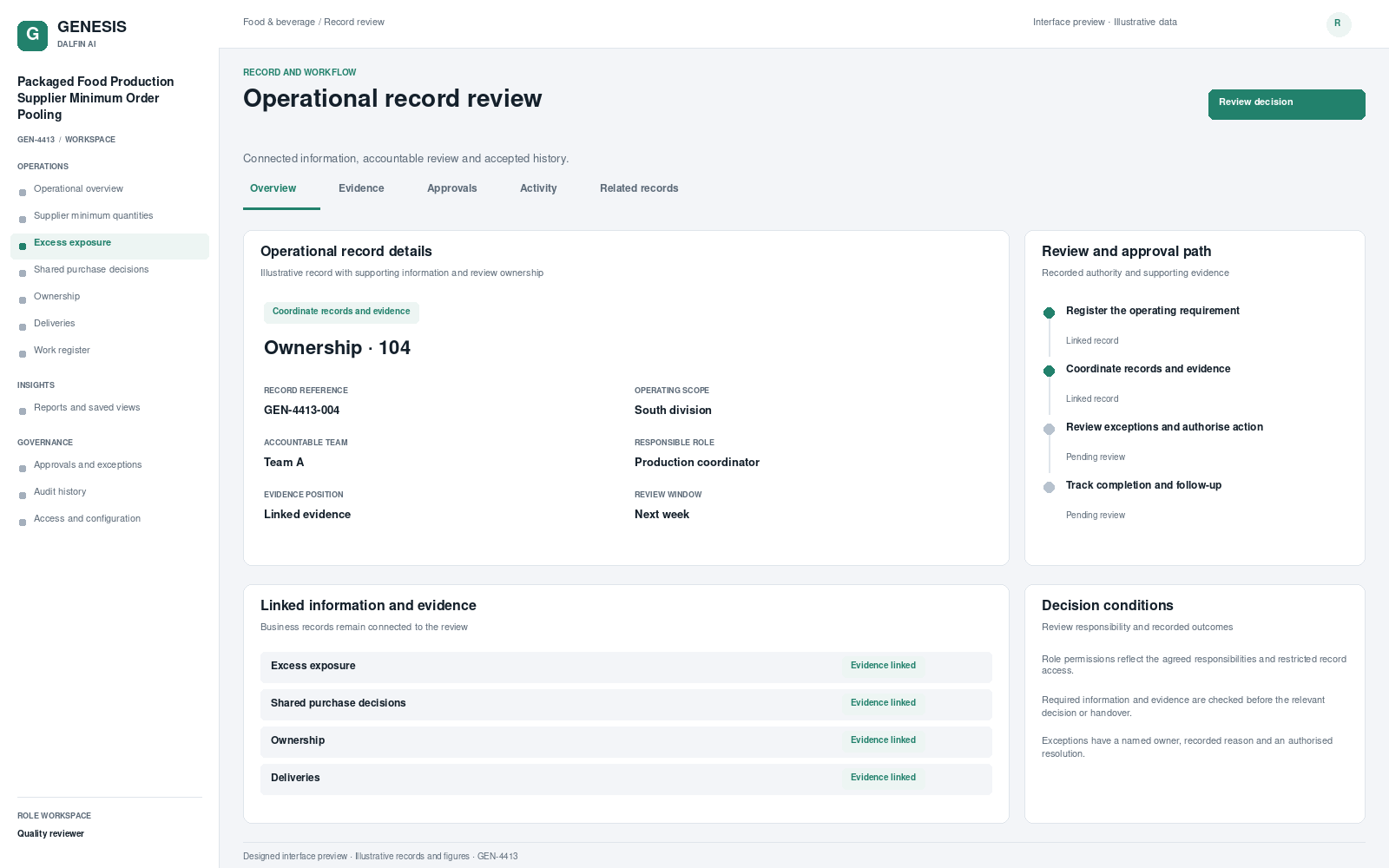Select the Shared purchase decisions evidence row
Viewport: 1389px width, 868px height.
pos(626,704)
